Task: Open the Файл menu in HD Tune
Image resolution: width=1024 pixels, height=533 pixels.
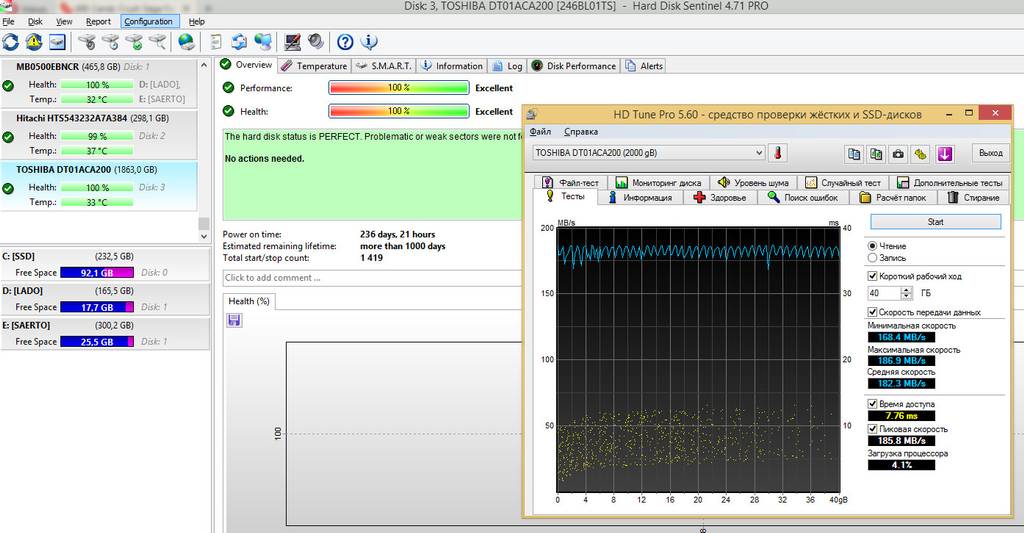Action: click(x=540, y=131)
